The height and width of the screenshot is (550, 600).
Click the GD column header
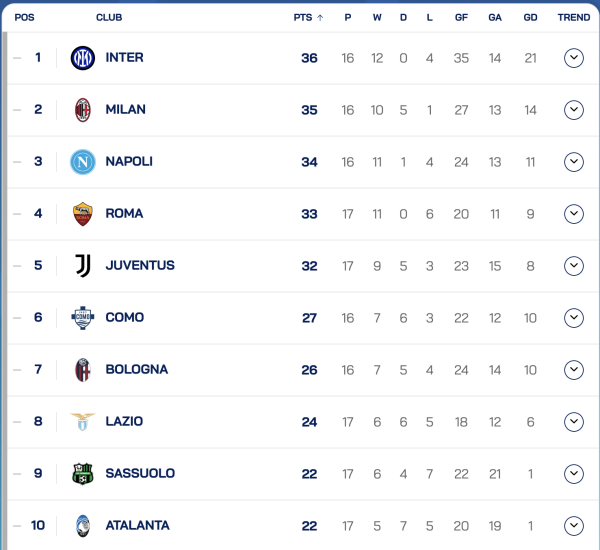(x=530, y=17)
